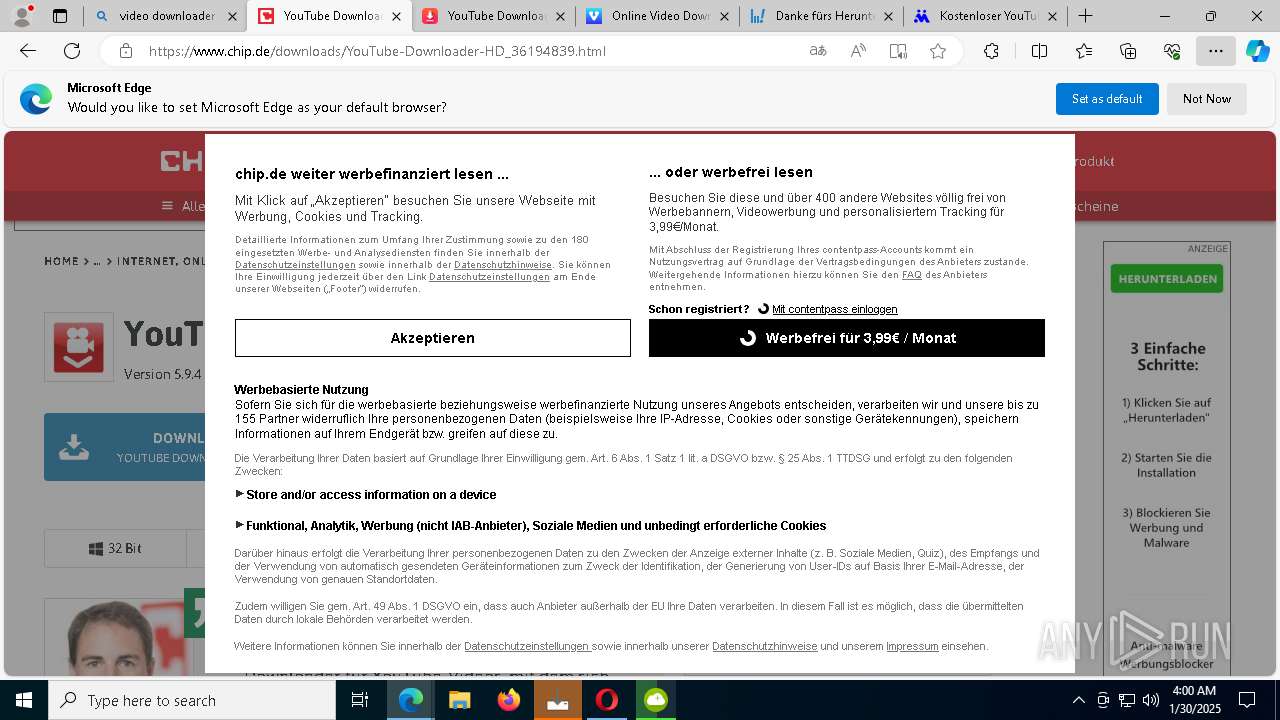Open 'Mit contentpass einloggen' link
The image size is (1280, 720).
[835, 309]
